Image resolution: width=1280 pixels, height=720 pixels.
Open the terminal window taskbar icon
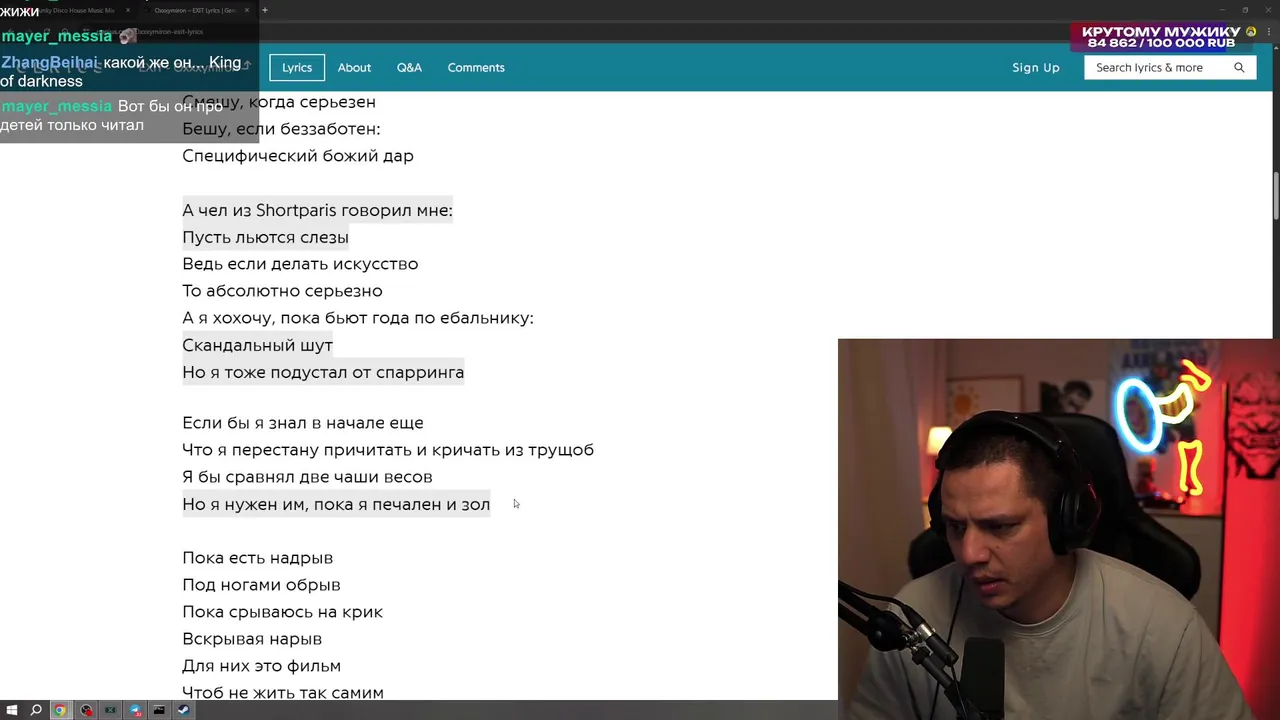(x=159, y=710)
